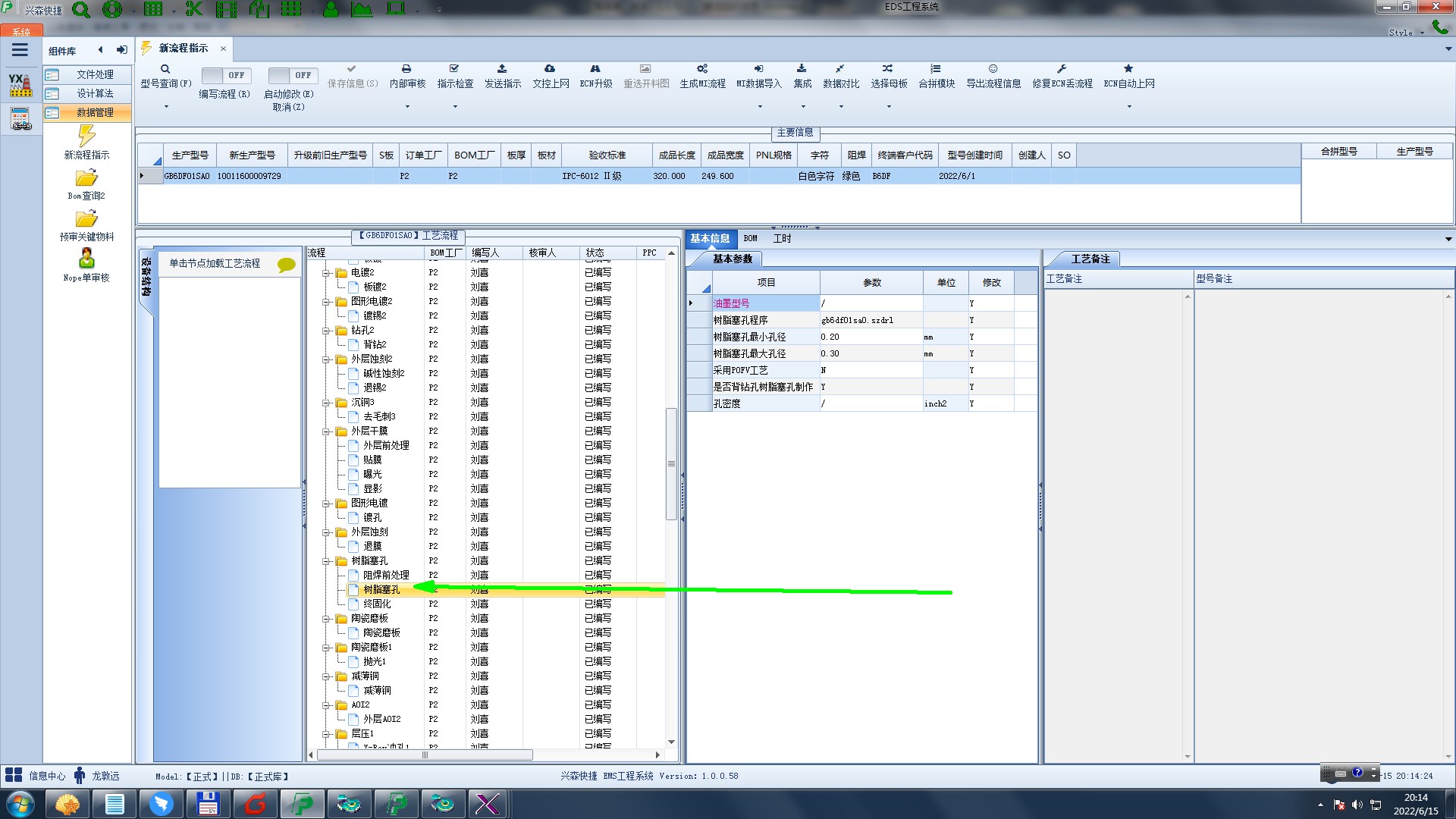Click the 树脂塞孔程序 parameter value field
Screen dimensions: 1456x819
pos(870,320)
